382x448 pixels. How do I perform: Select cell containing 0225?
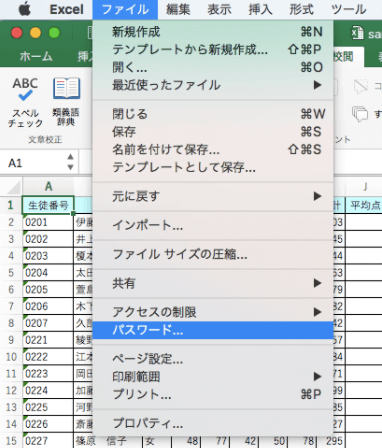click(x=48, y=407)
